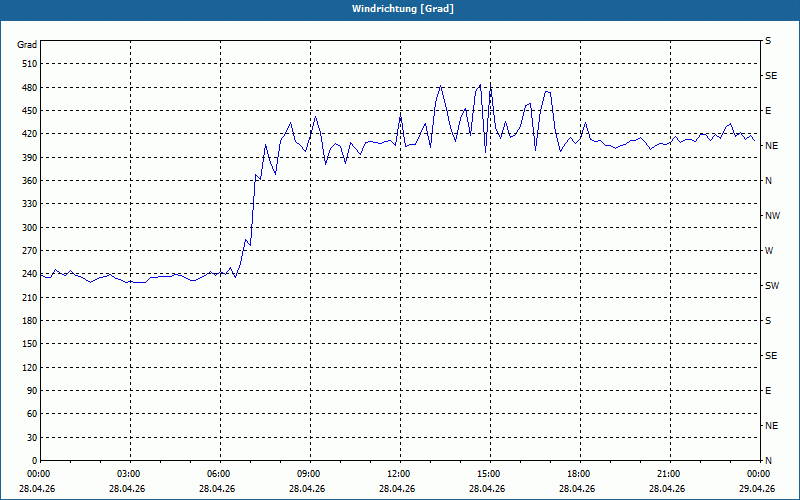This screenshot has height=500, width=800.
Task: Click the 60 degree axis label
Action: 32,414
